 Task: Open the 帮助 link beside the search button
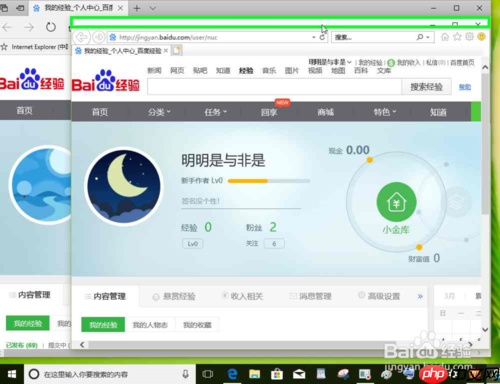coord(465,87)
